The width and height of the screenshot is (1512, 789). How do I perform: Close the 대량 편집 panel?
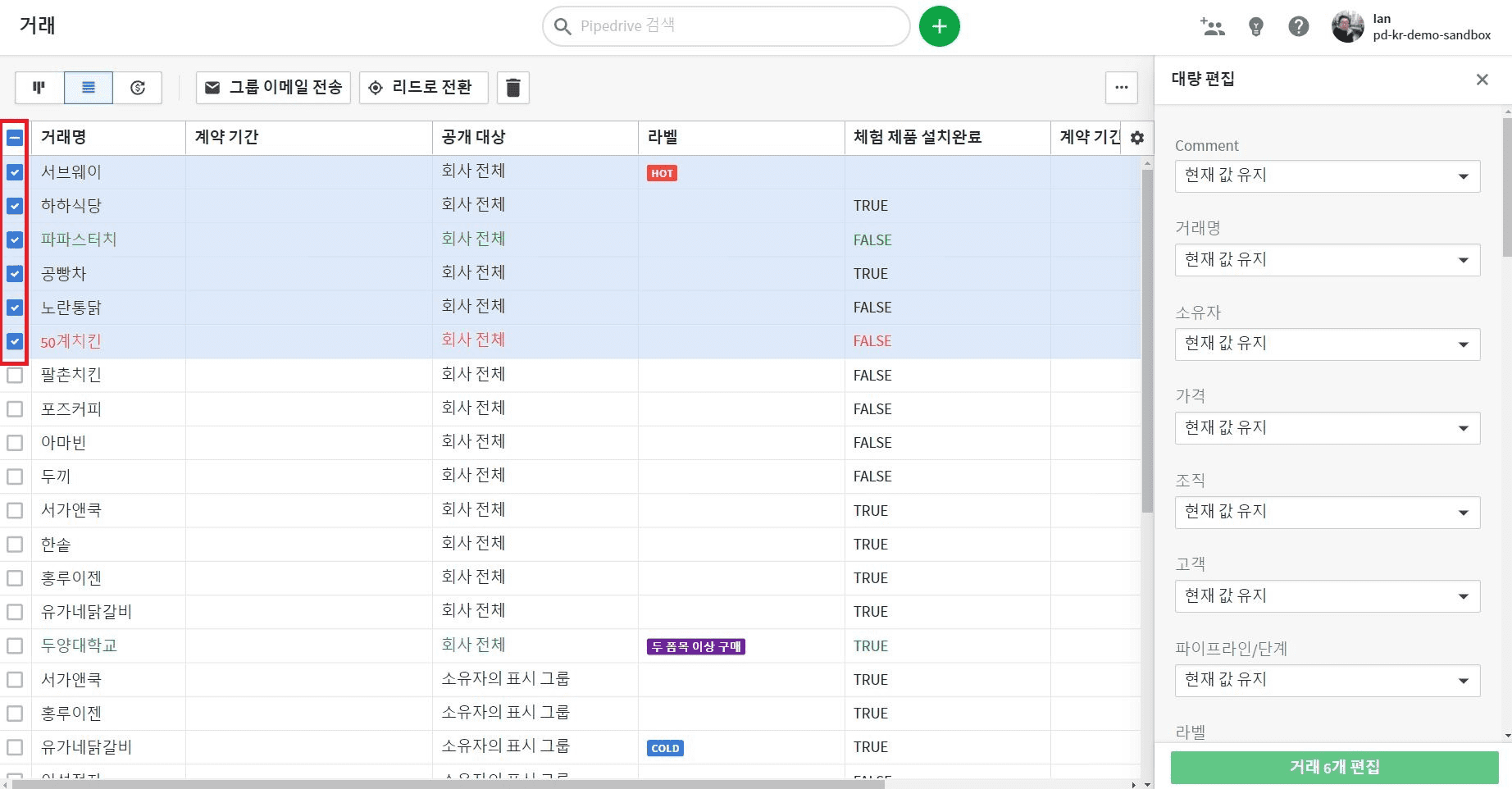1482,80
